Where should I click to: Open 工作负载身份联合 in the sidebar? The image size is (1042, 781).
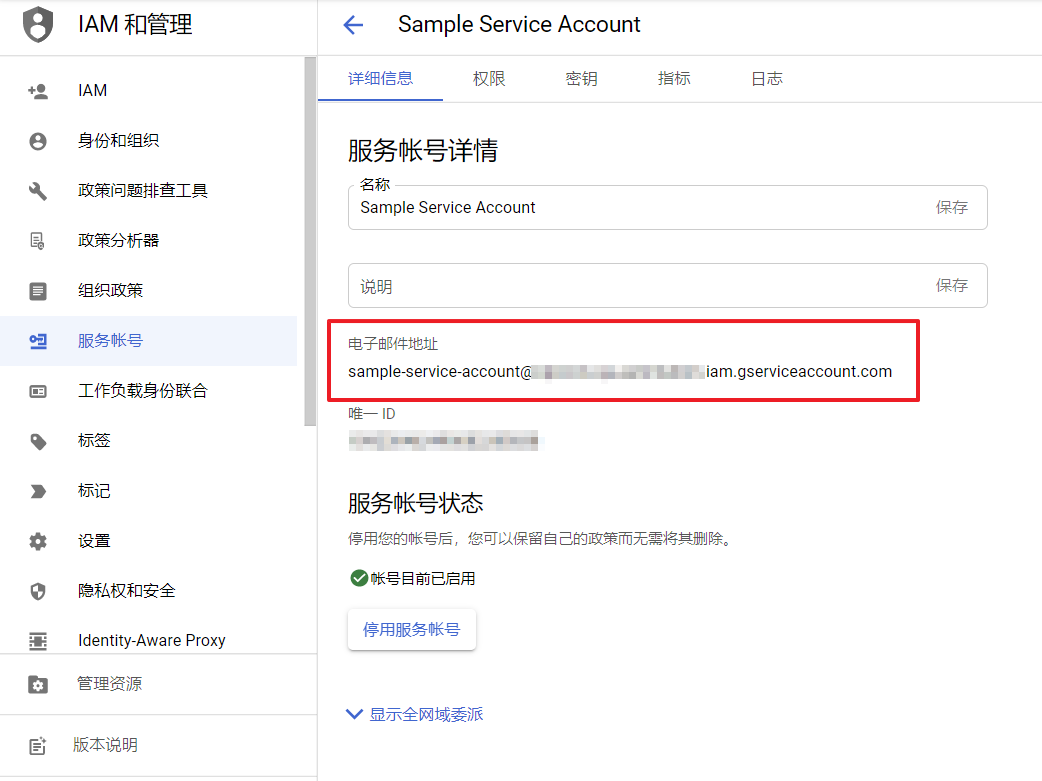(x=143, y=391)
